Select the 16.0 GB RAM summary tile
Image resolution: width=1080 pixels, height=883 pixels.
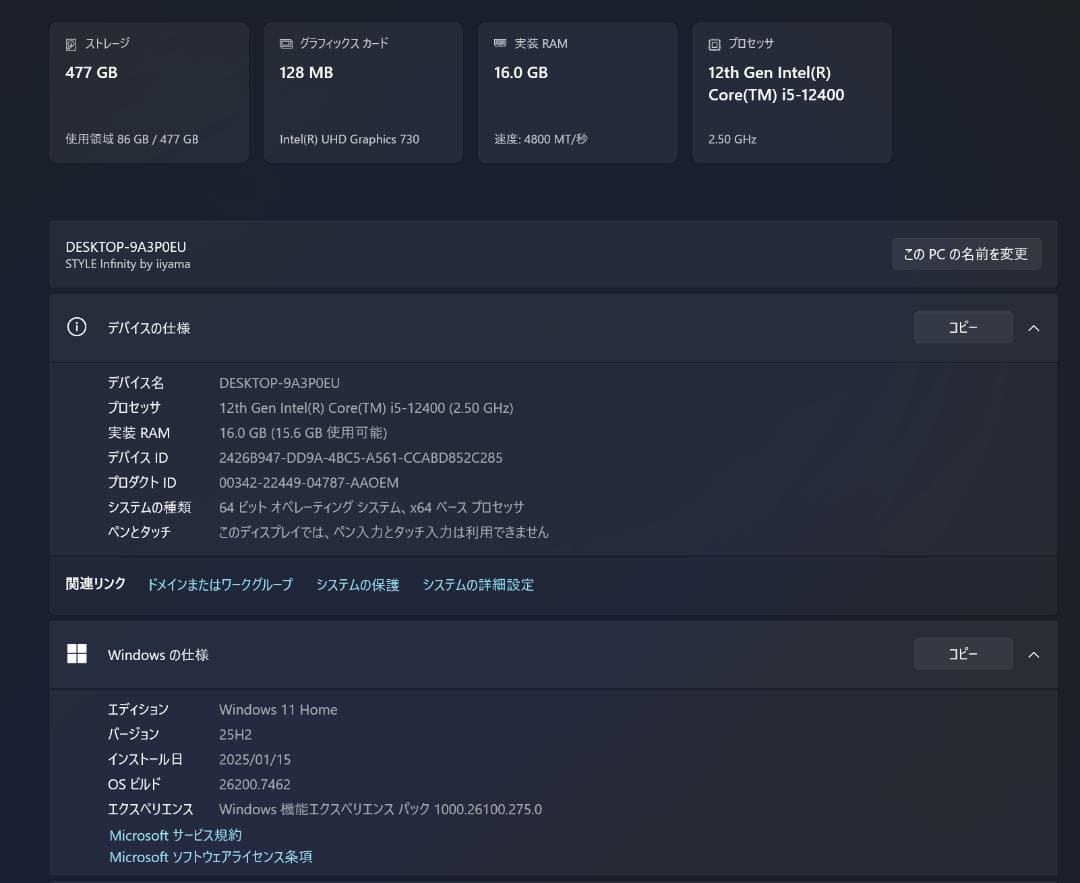(577, 91)
